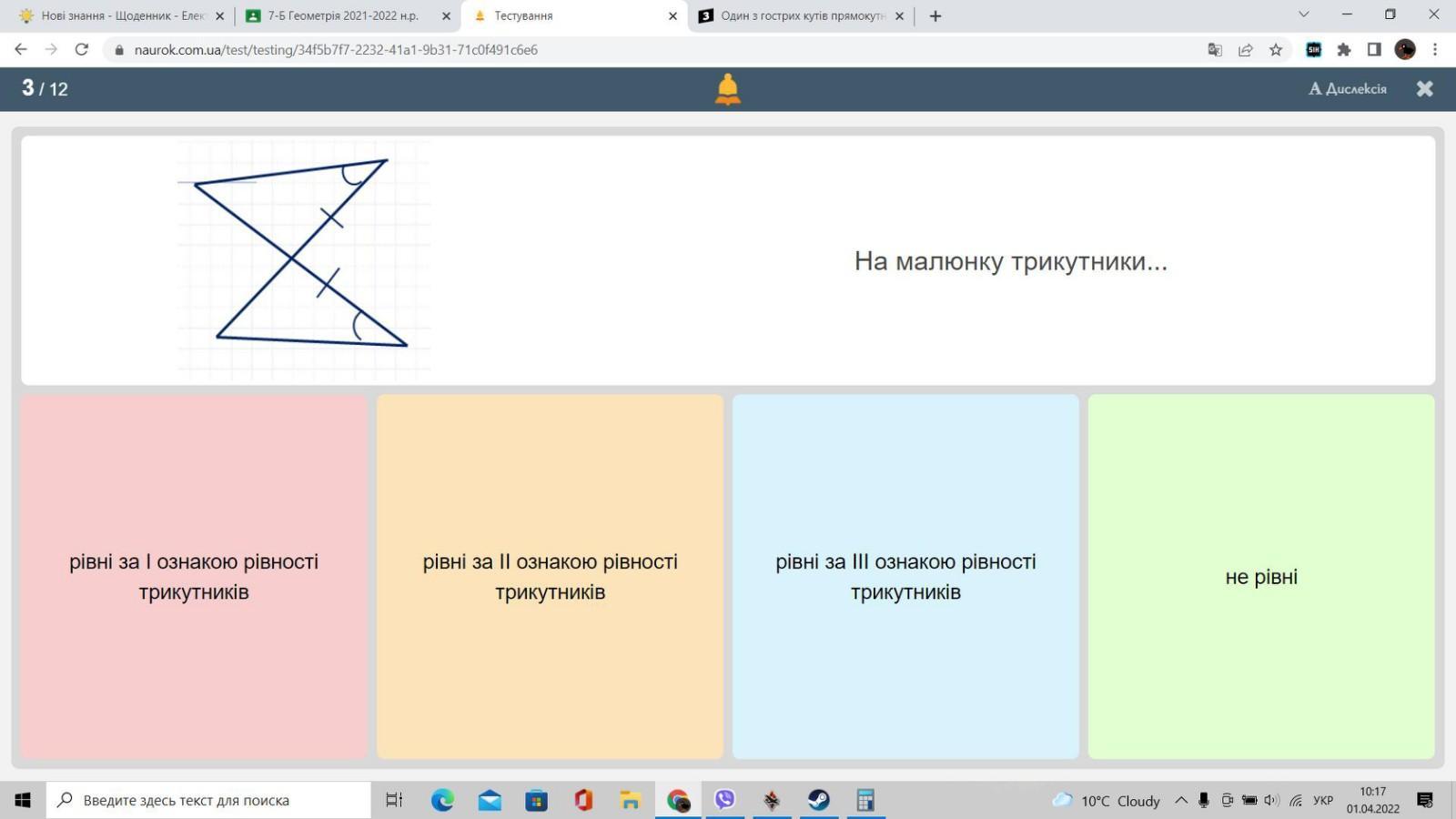Image resolution: width=1456 pixels, height=819 pixels.
Task: Go back to the previous page
Action: [x=21, y=49]
